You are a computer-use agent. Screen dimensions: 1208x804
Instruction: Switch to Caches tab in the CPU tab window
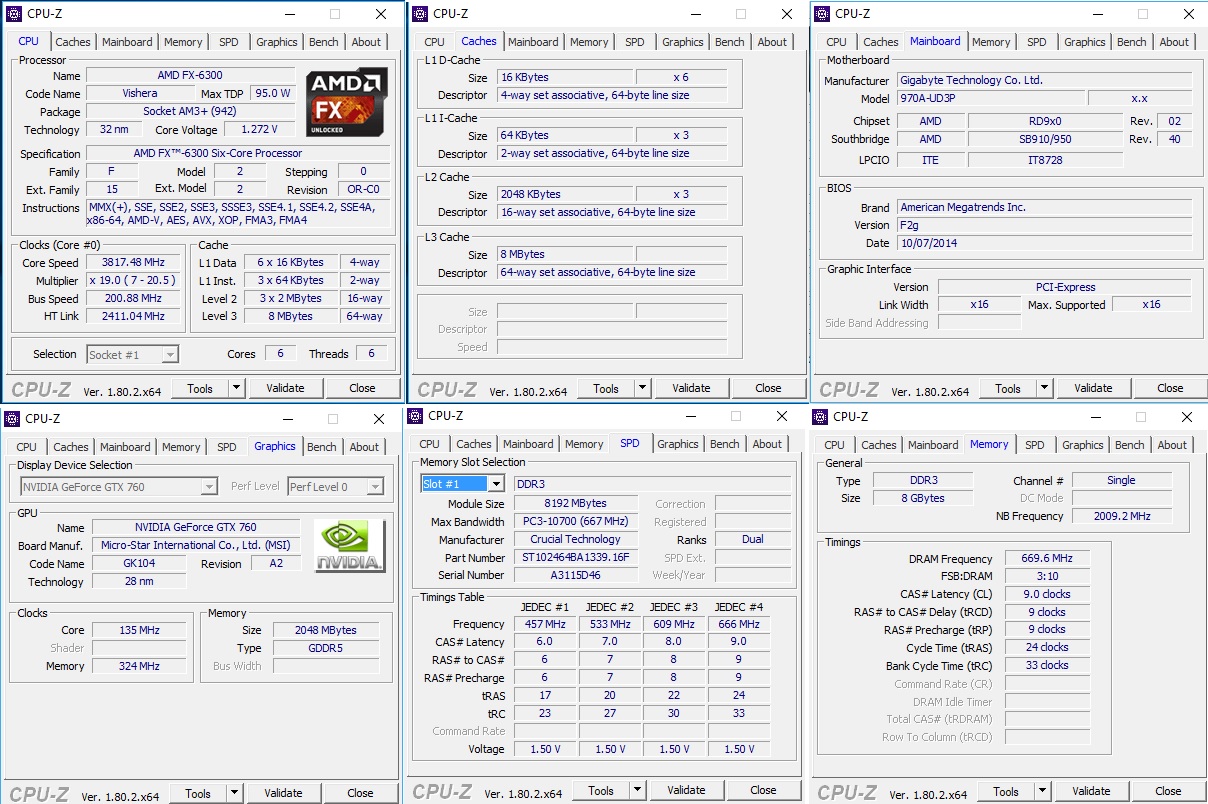pyautogui.click(x=73, y=42)
